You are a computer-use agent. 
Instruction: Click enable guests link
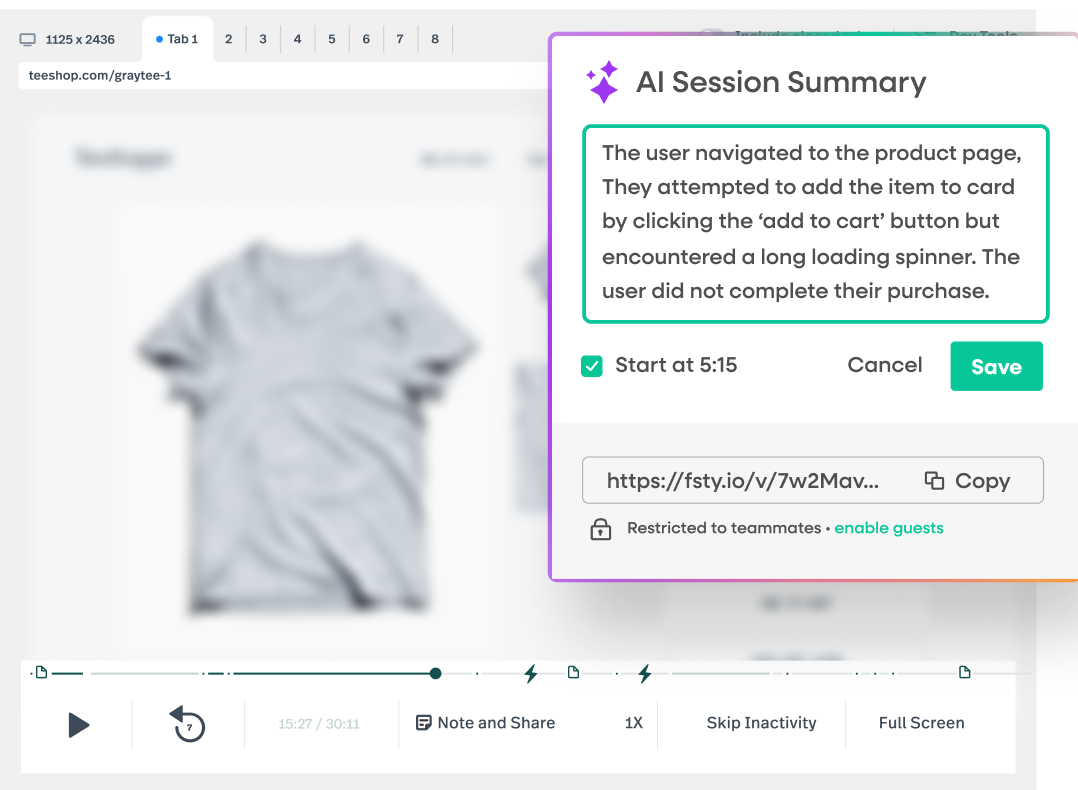(x=889, y=528)
